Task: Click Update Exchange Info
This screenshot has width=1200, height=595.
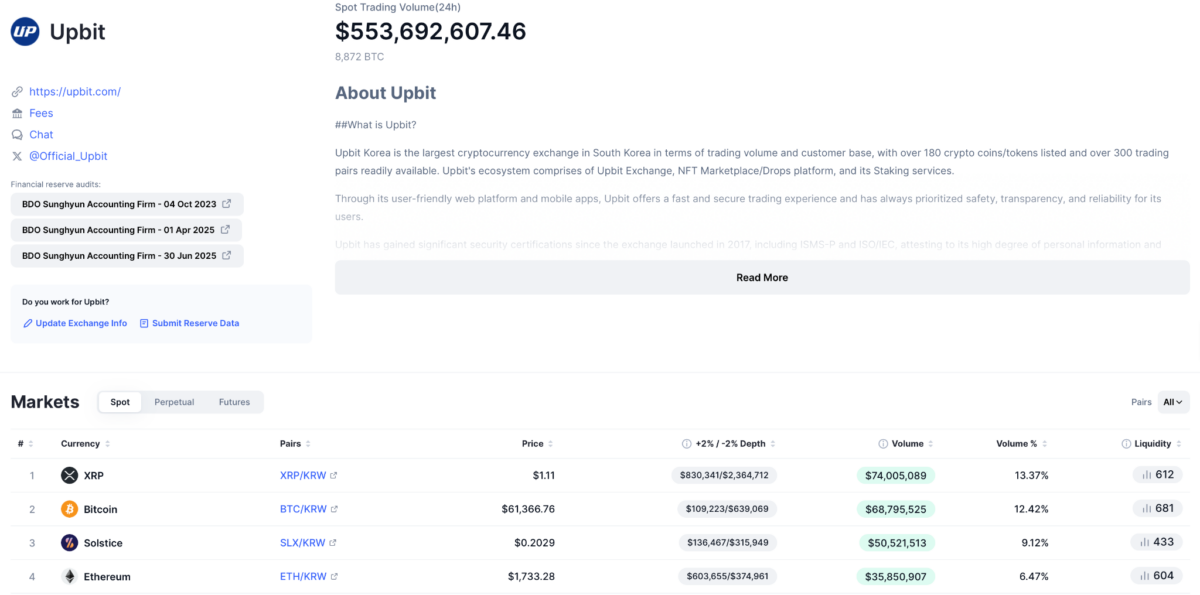Action: 75,323
